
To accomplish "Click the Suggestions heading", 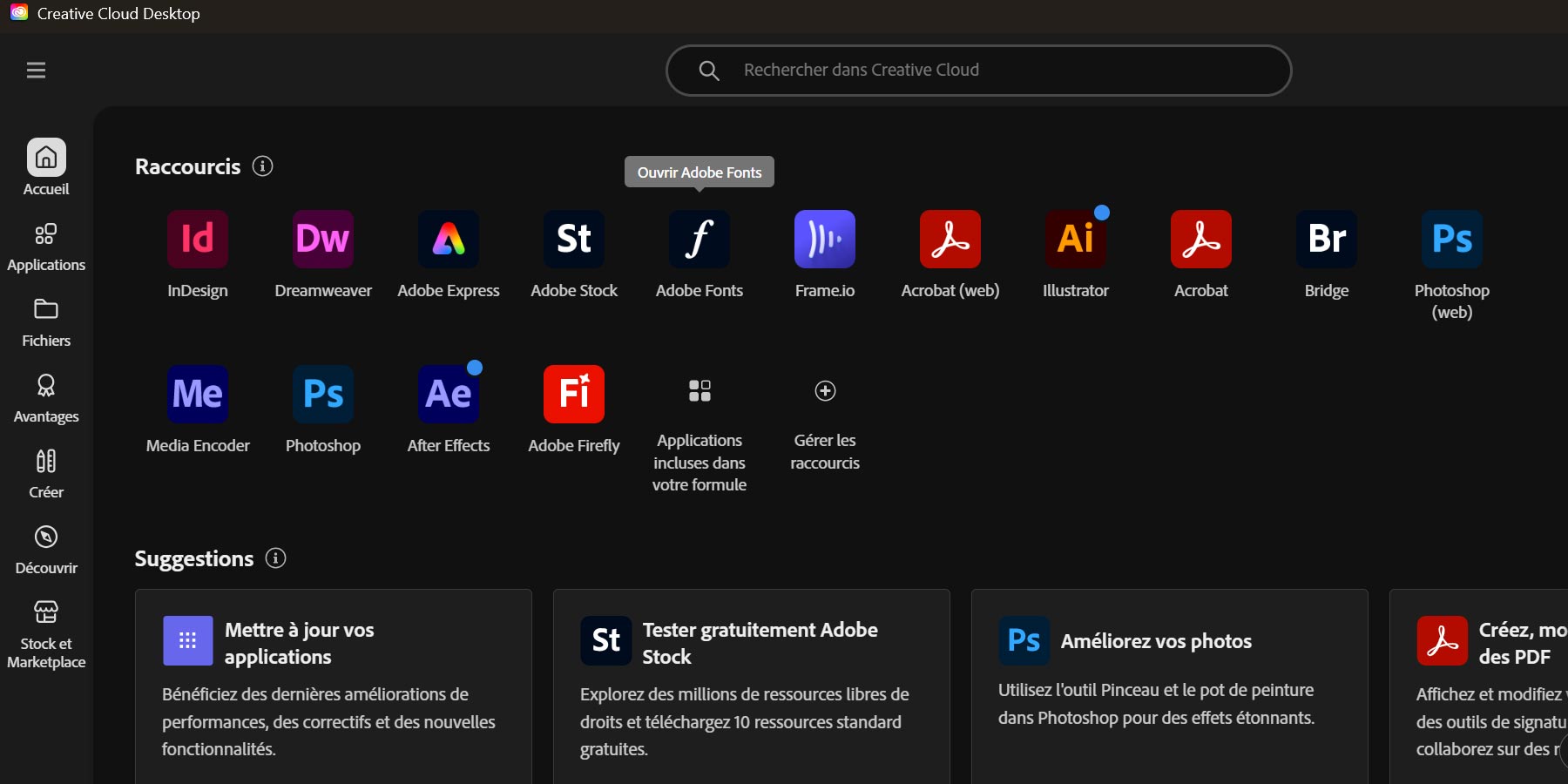I will point(194,558).
